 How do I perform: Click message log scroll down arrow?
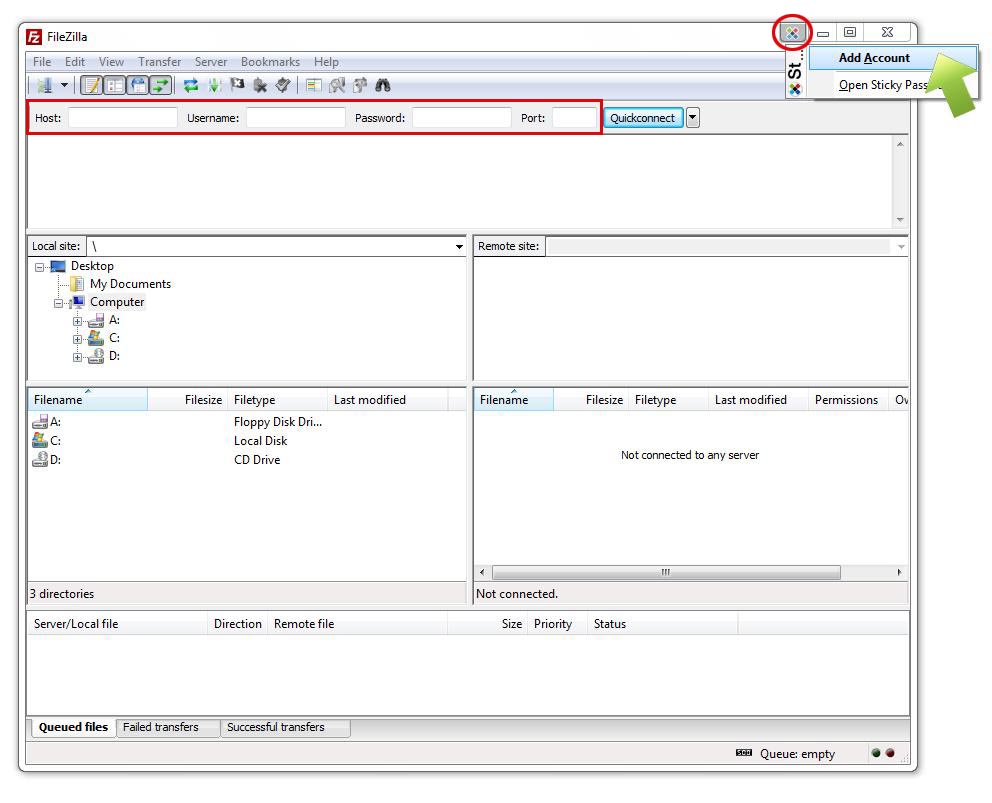(900, 220)
